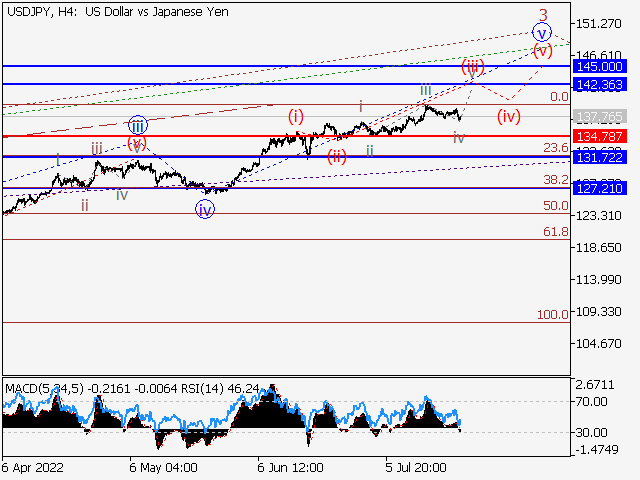This screenshot has height=480, width=640.
Task: Click the RSI(14) 46.24 indicator reading
Action: (220, 389)
